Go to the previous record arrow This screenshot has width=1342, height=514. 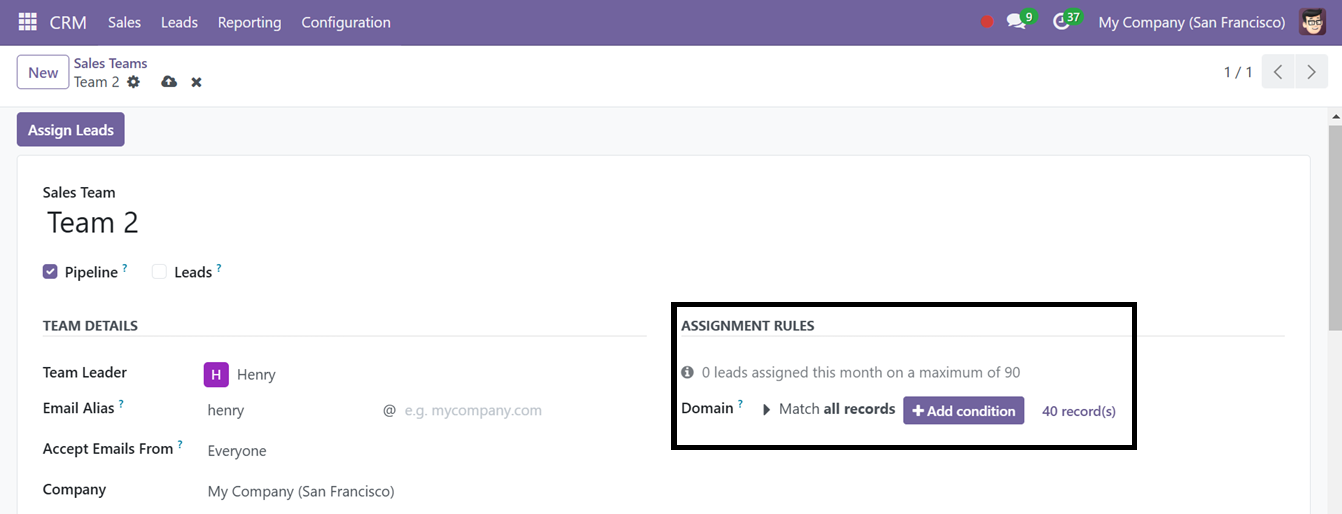coord(1279,72)
